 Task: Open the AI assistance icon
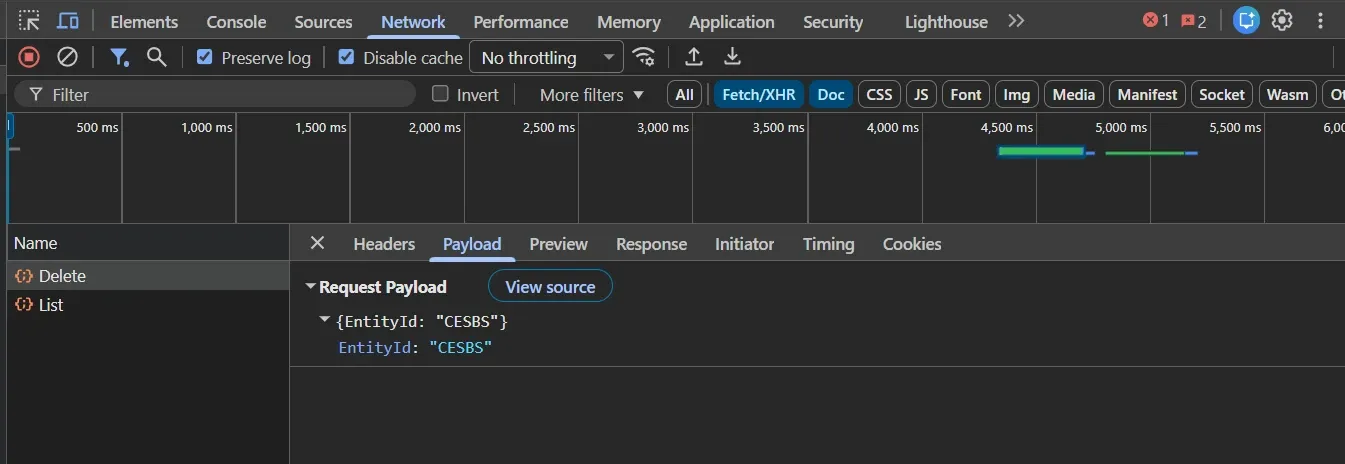click(1246, 21)
